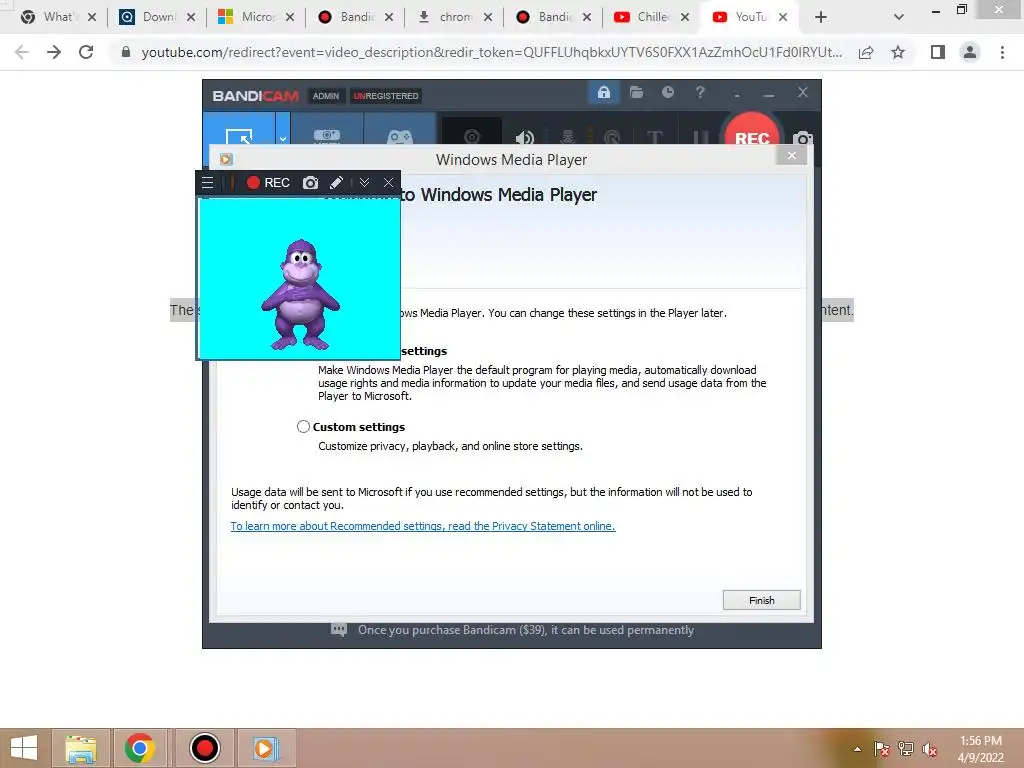The image size is (1024, 768).
Task: Click network tray icon
Action: click(x=906, y=748)
